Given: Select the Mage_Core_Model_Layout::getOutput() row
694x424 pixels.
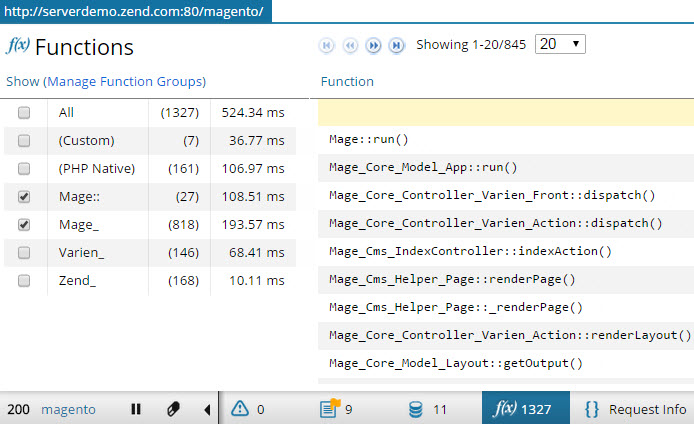Looking at the screenshot, I should 455,363.
